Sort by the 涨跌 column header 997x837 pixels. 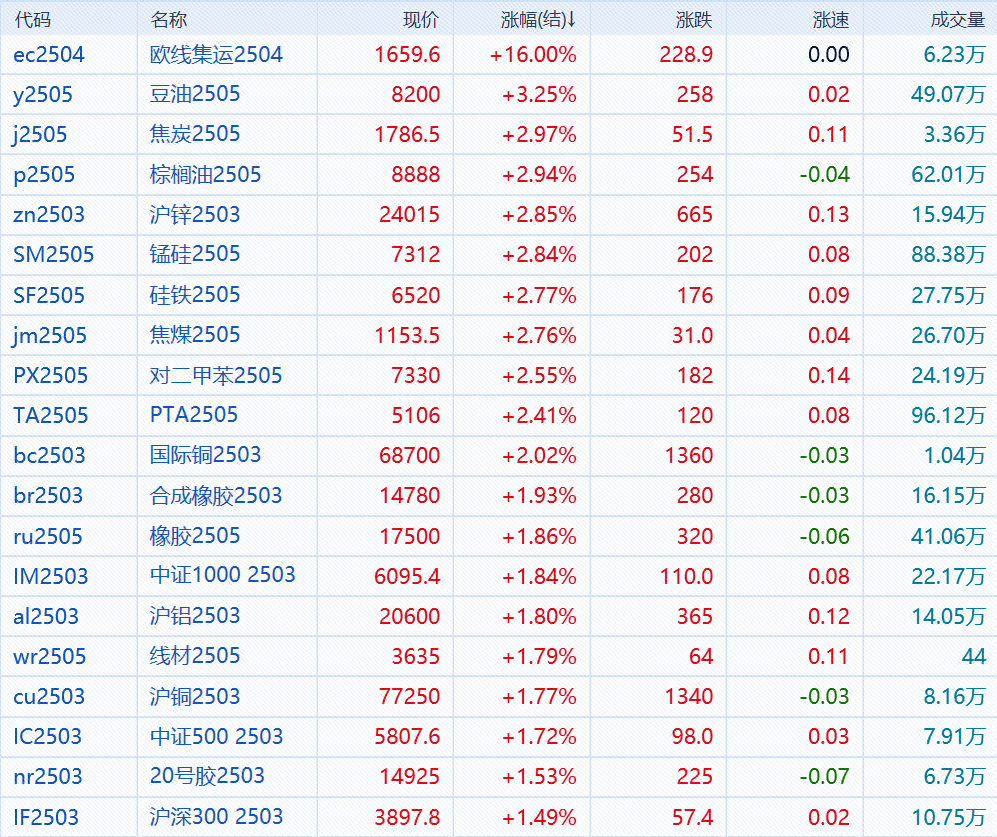[x=694, y=20]
